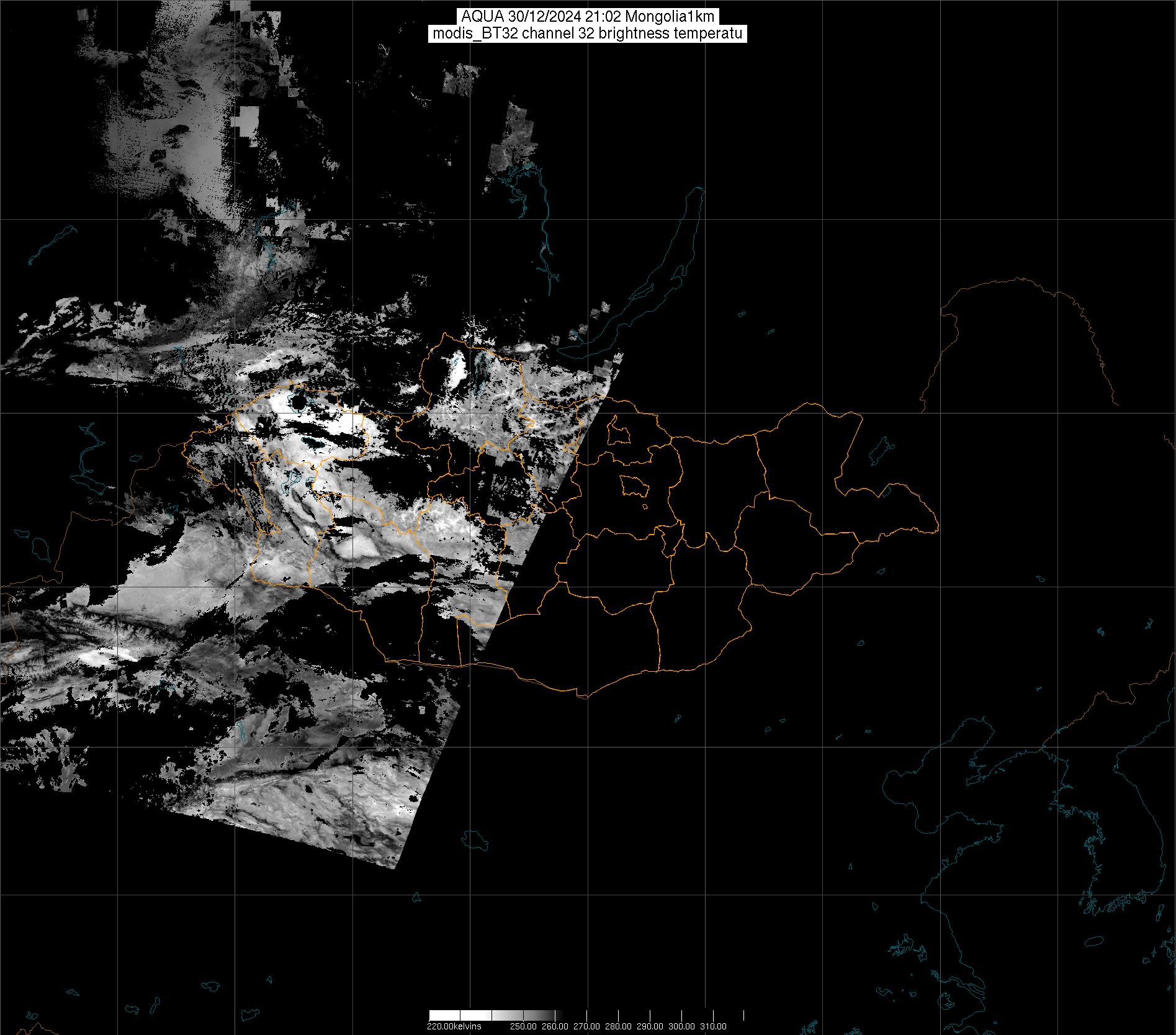Click the 260.00 colorbar label

click(555, 1026)
